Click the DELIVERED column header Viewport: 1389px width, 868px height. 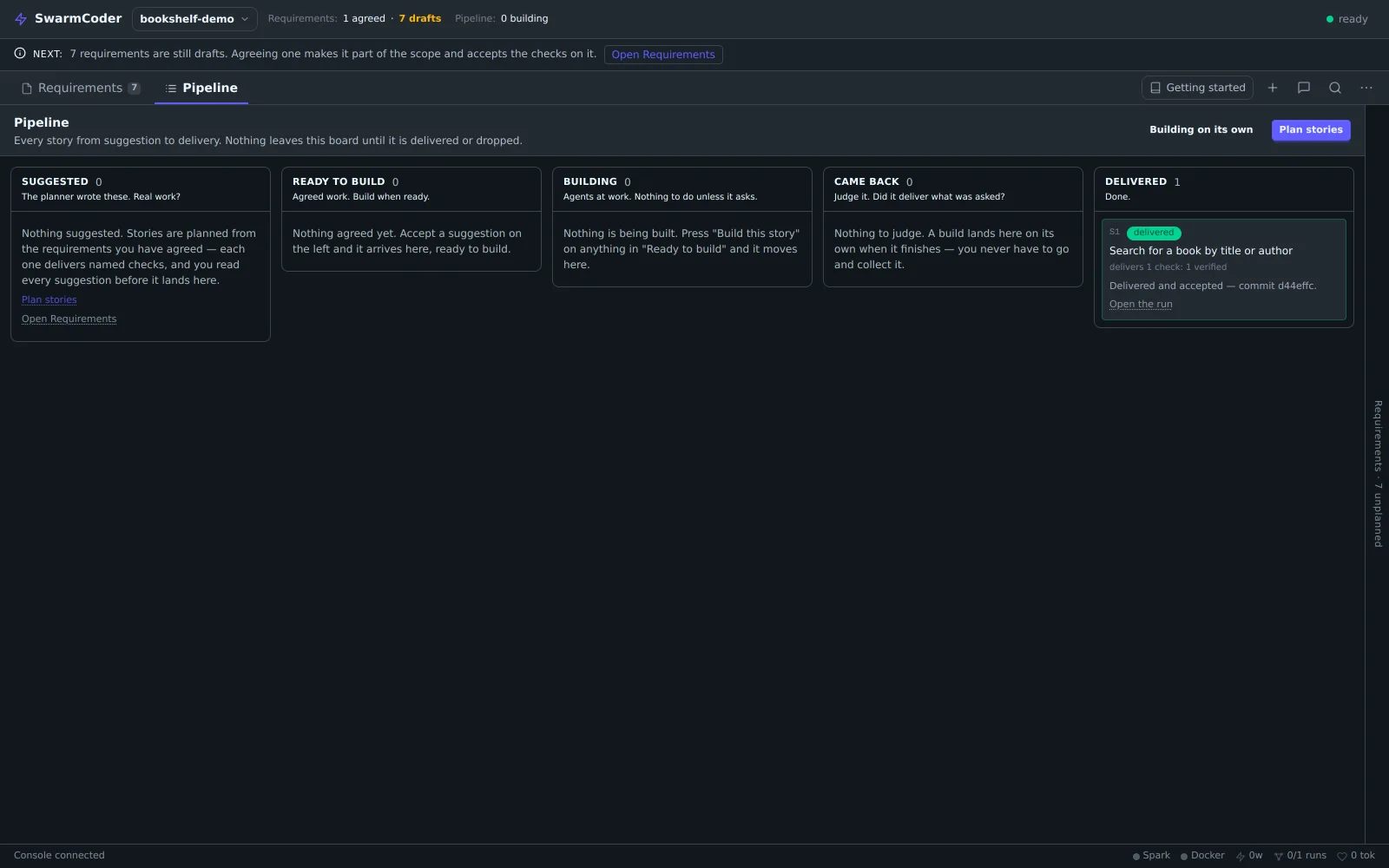(1224, 188)
